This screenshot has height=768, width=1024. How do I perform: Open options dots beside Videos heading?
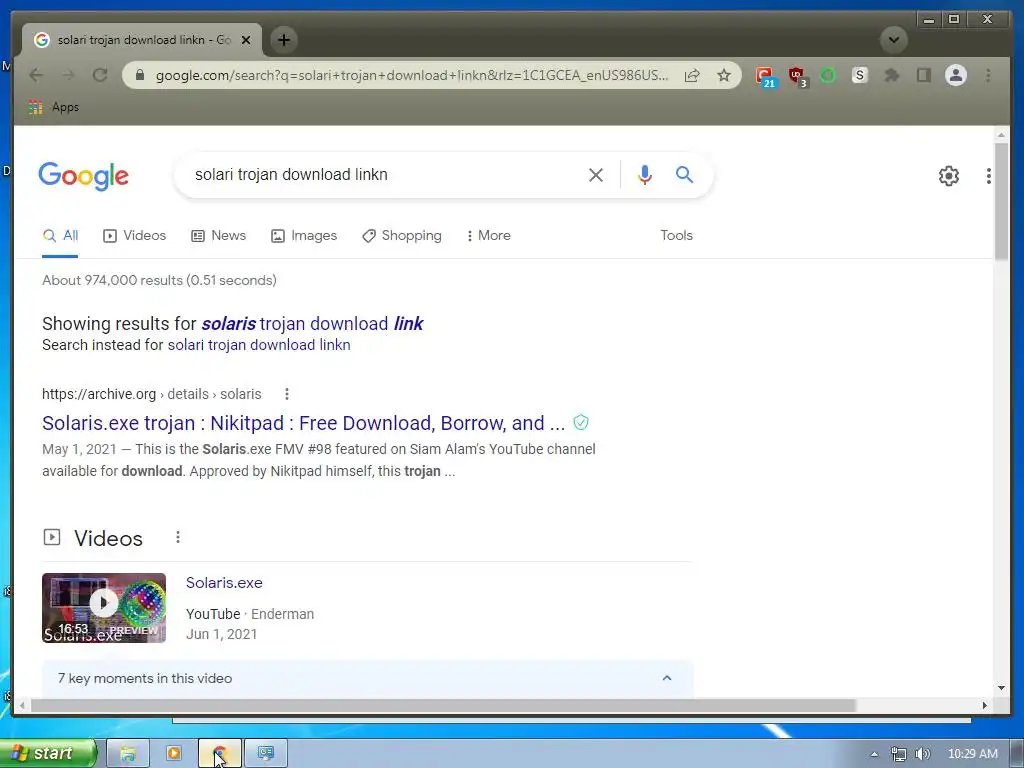(178, 537)
